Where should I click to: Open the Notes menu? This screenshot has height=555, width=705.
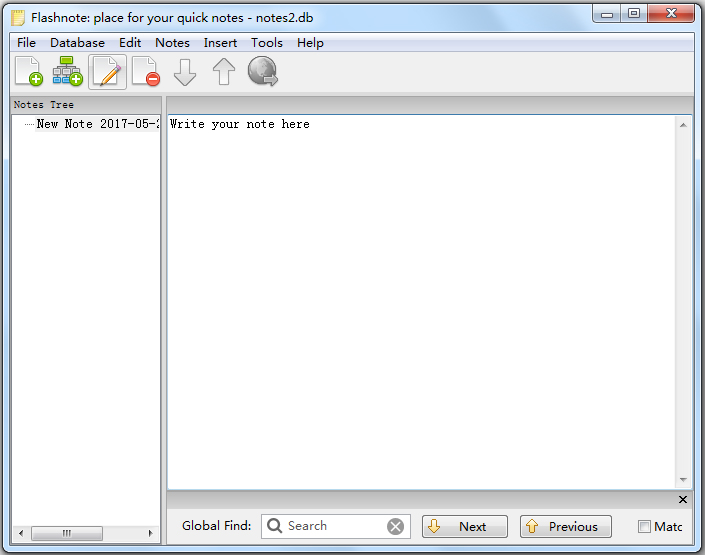pyautogui.click(x=172, y=43)
